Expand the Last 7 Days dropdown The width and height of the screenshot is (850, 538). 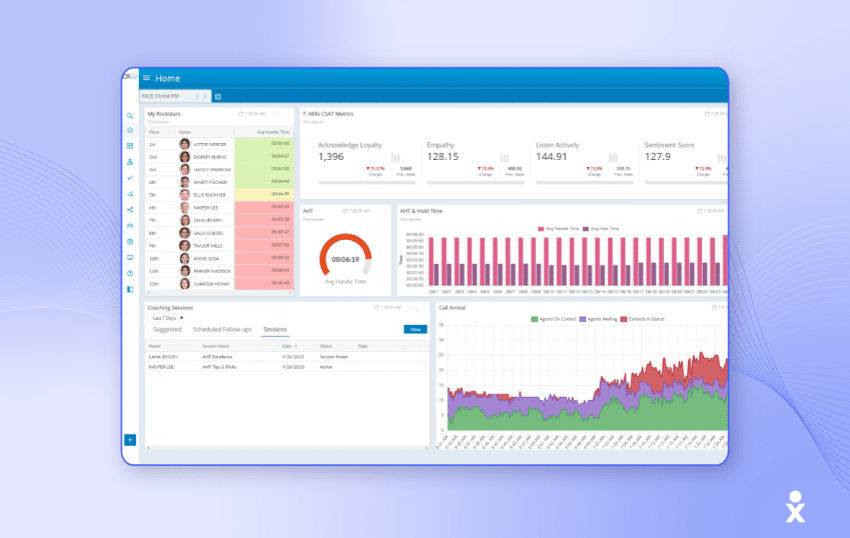coord(168,317)
